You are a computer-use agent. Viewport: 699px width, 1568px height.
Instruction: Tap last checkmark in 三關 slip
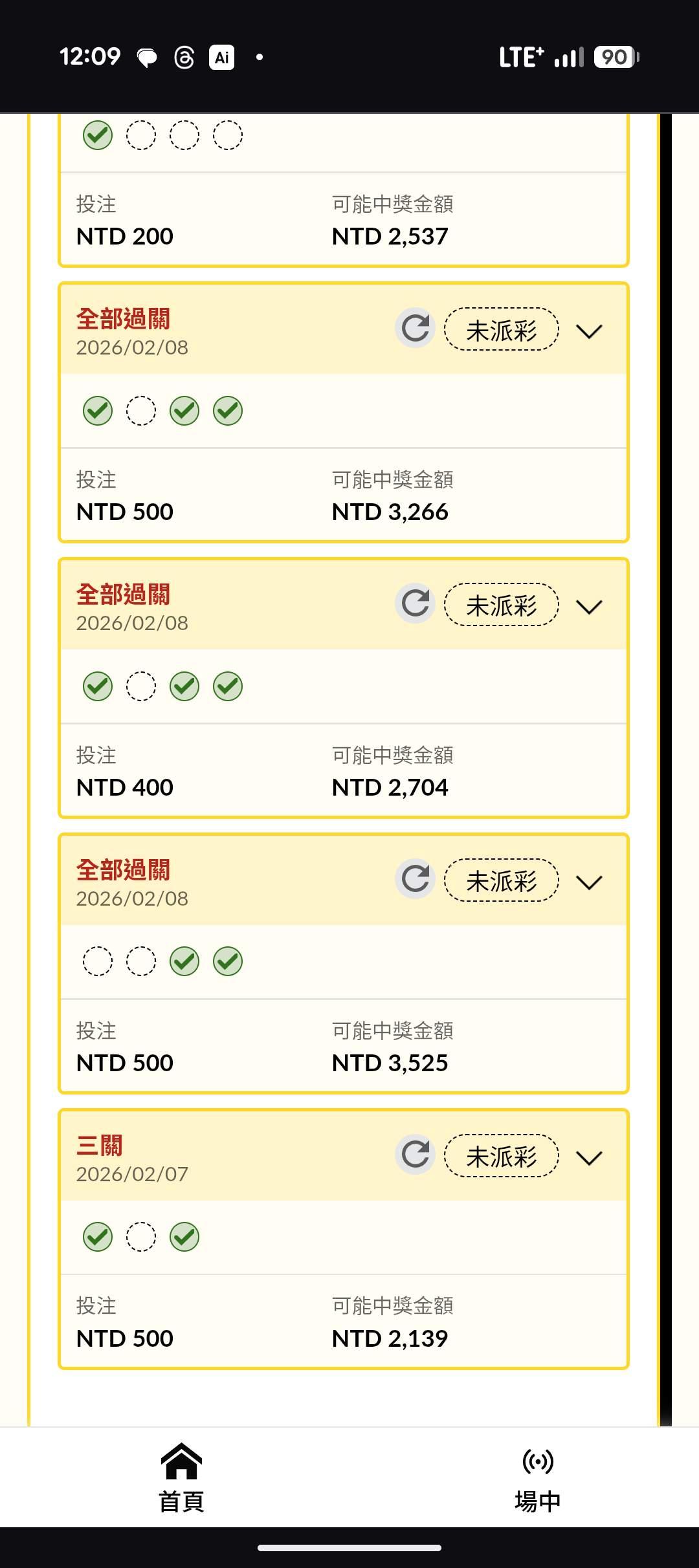point(184,1237)
